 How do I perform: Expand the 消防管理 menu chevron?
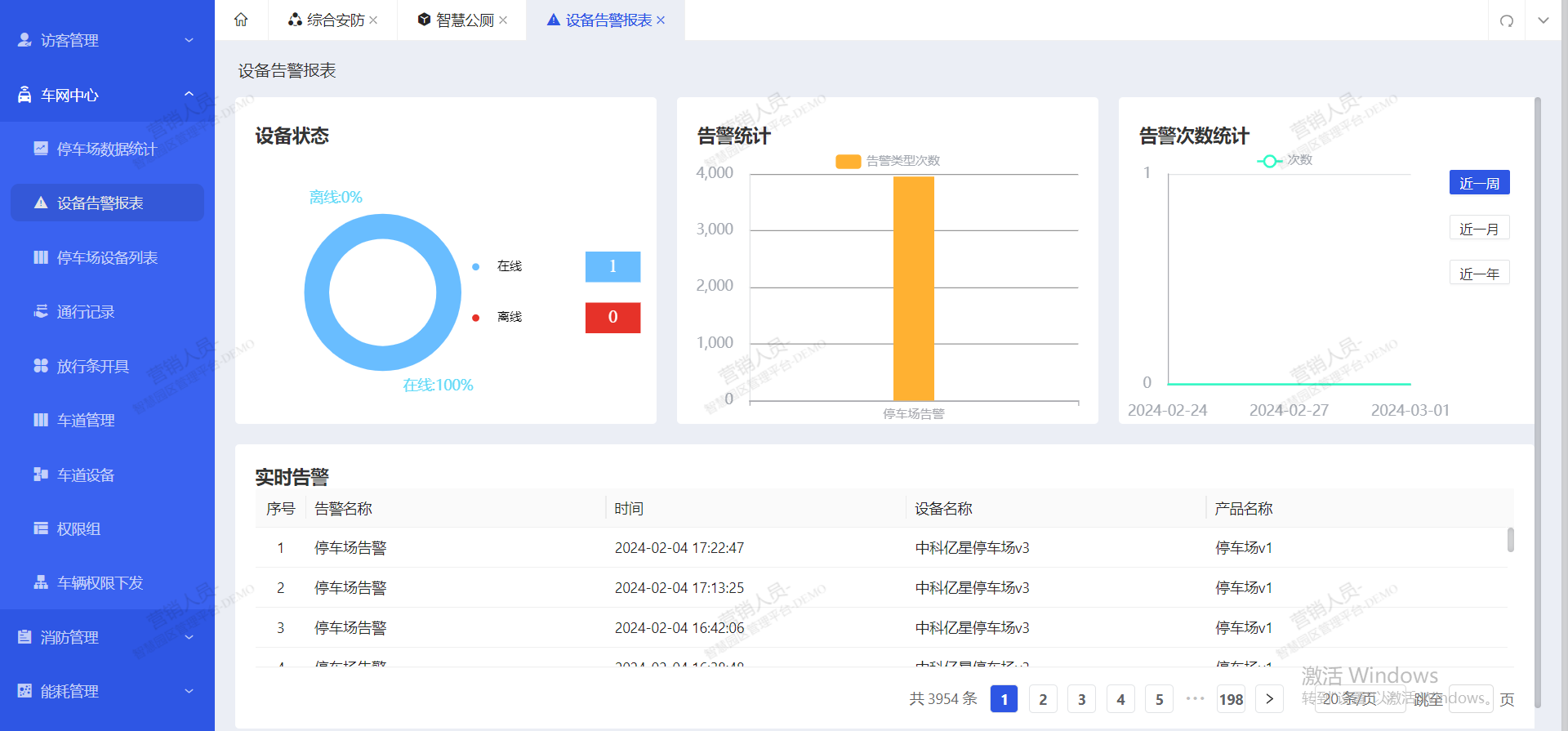[x=189, y=637]
